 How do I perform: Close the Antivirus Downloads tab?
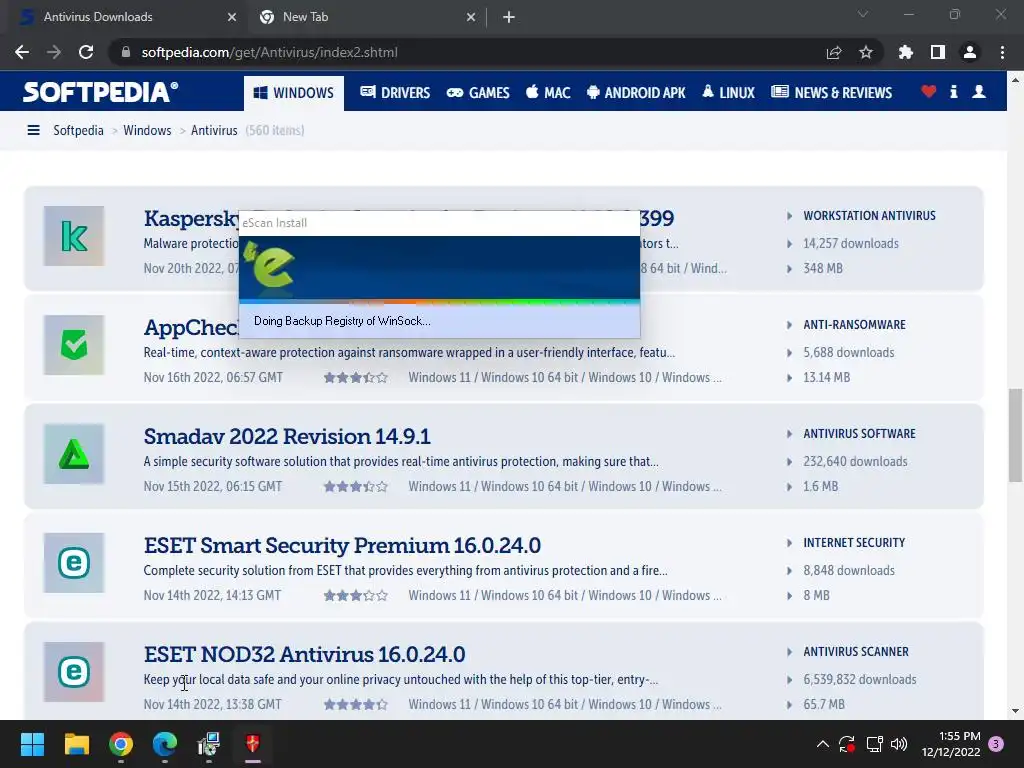pos(232,17)
